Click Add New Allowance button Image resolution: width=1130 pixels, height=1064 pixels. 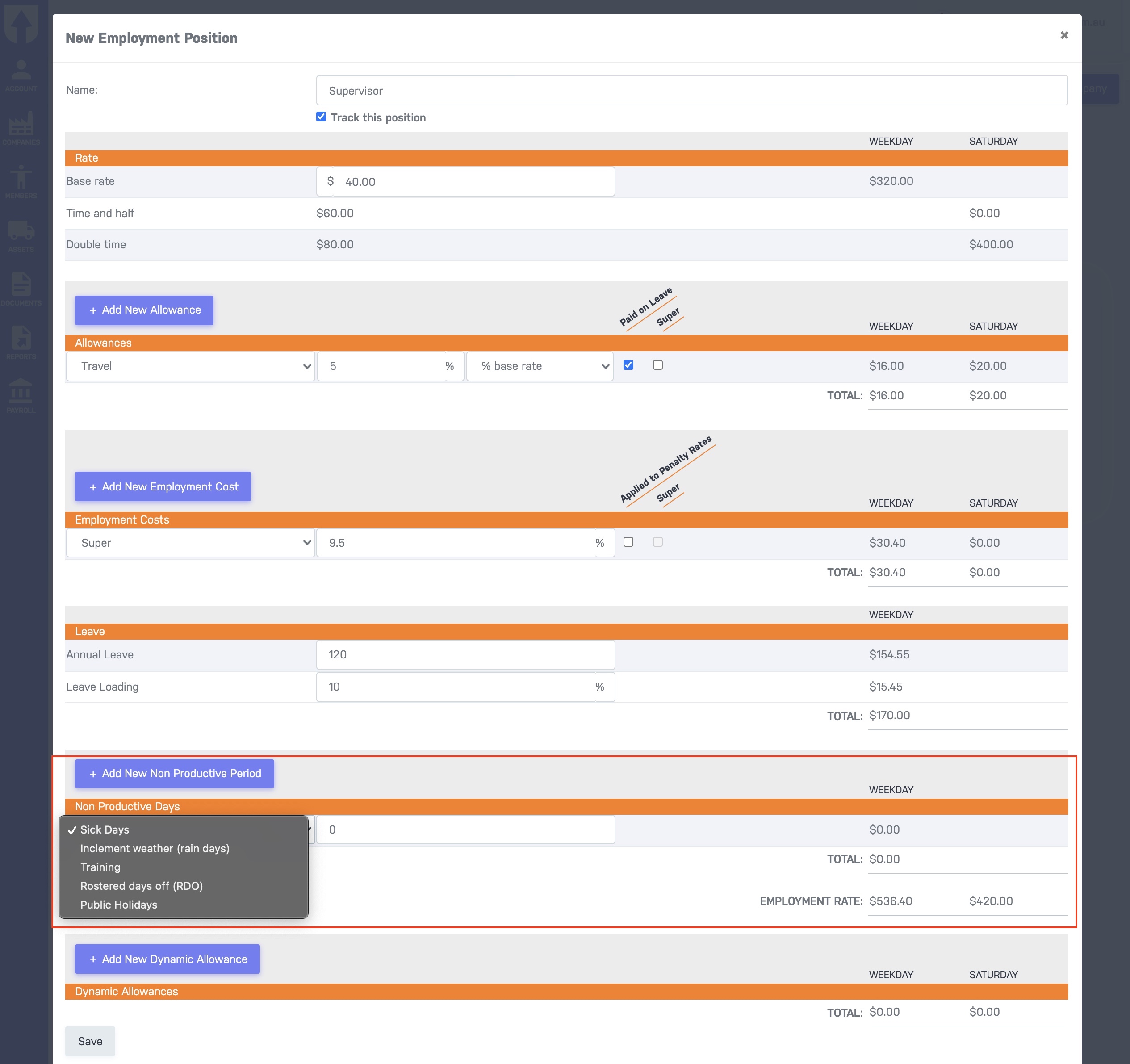tap(144, 310)
